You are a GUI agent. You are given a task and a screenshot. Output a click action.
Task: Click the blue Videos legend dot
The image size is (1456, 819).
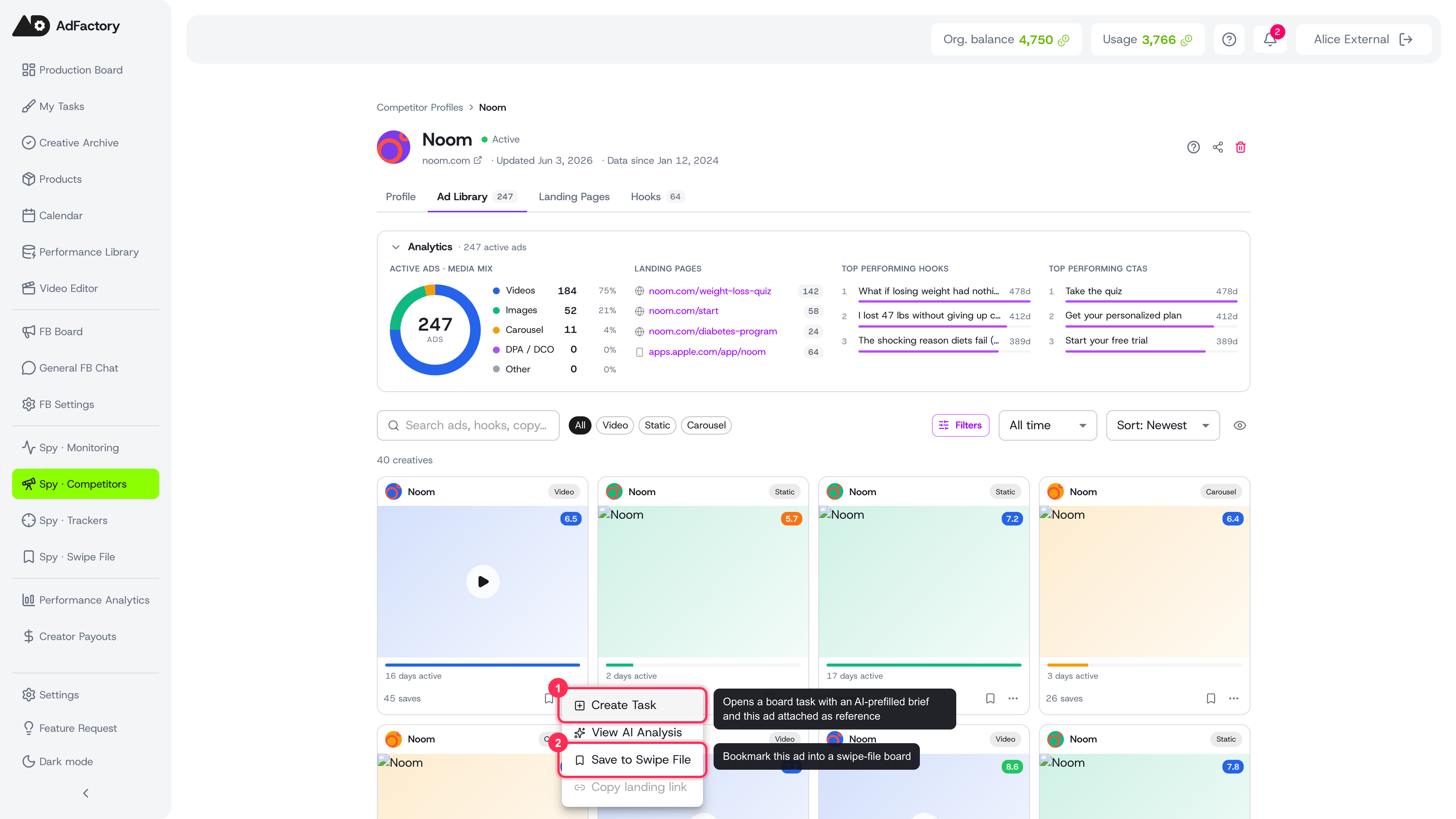tap(496, 291)
